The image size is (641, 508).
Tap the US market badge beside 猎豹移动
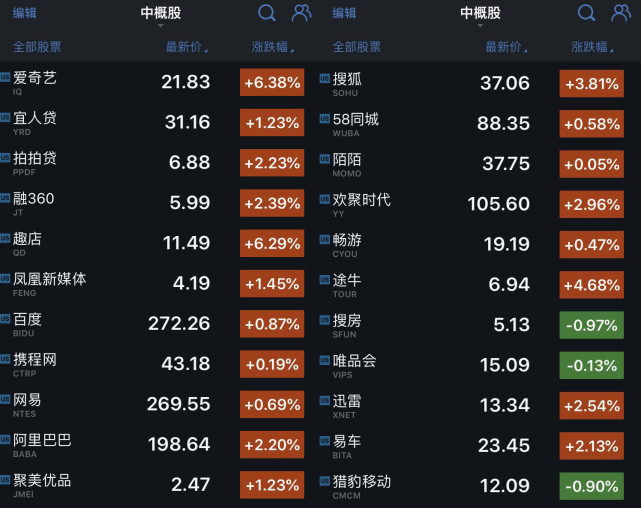(x=325, y=481)
